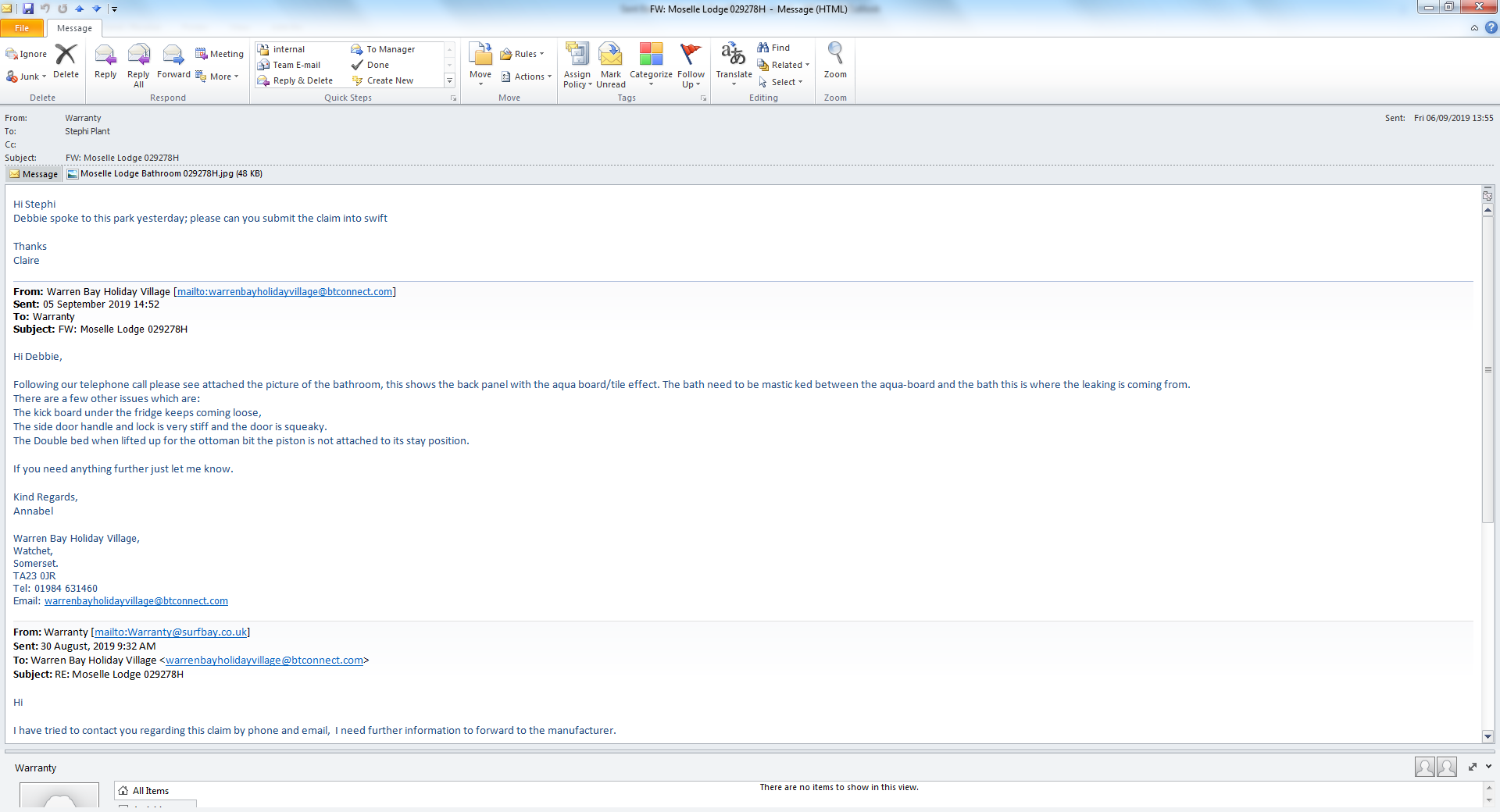Select the Message ribbon tab
1500x812 pixels.
click(x=74, y=28)
